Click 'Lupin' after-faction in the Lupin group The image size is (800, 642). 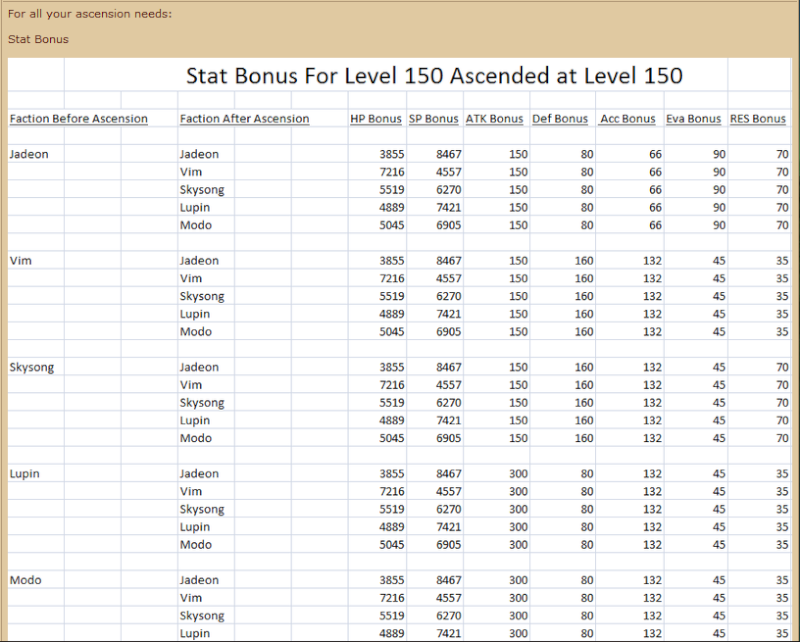click(195, 527)
